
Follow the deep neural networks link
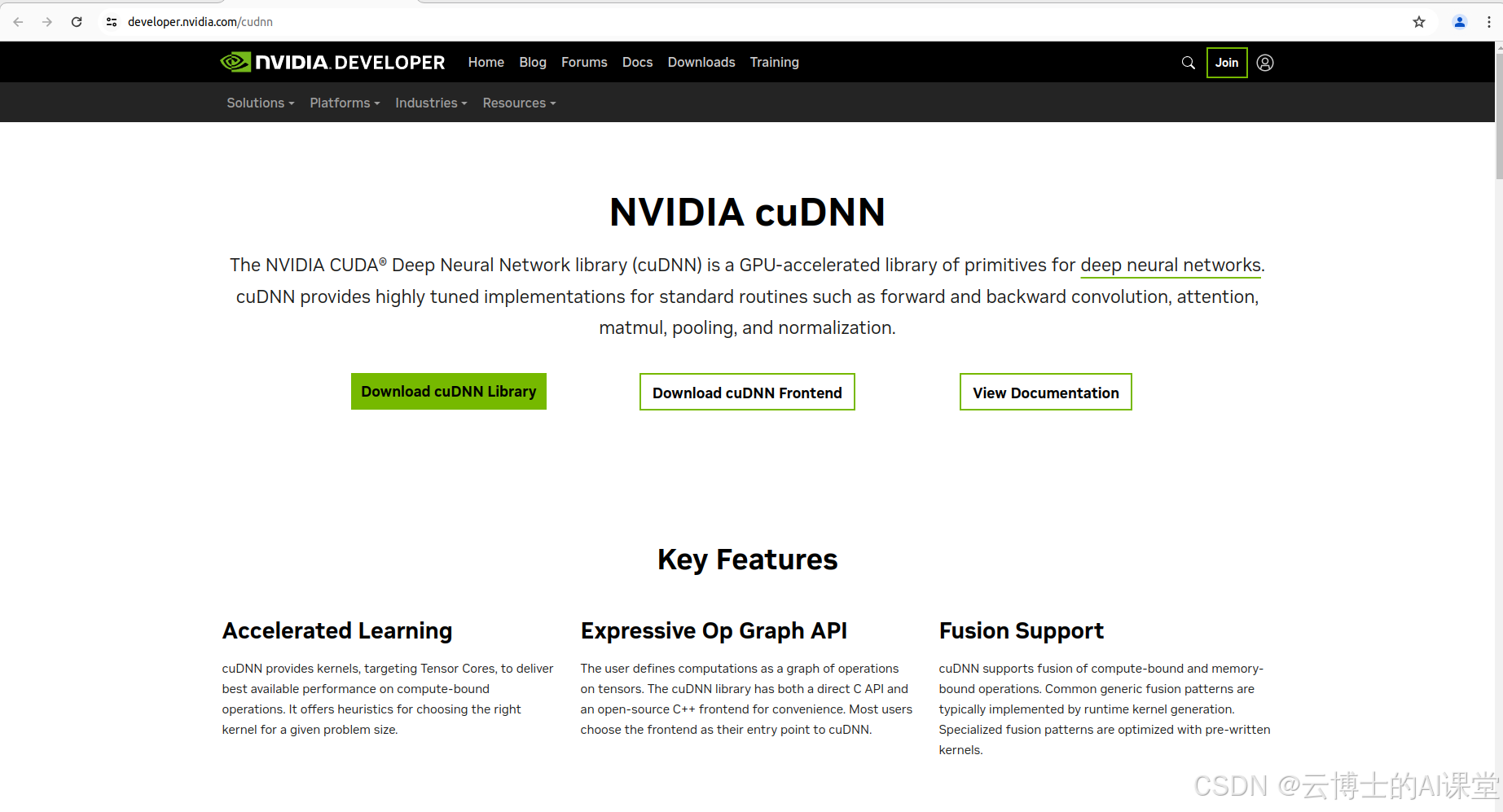pyautogui.click(x=1171, y=266)
